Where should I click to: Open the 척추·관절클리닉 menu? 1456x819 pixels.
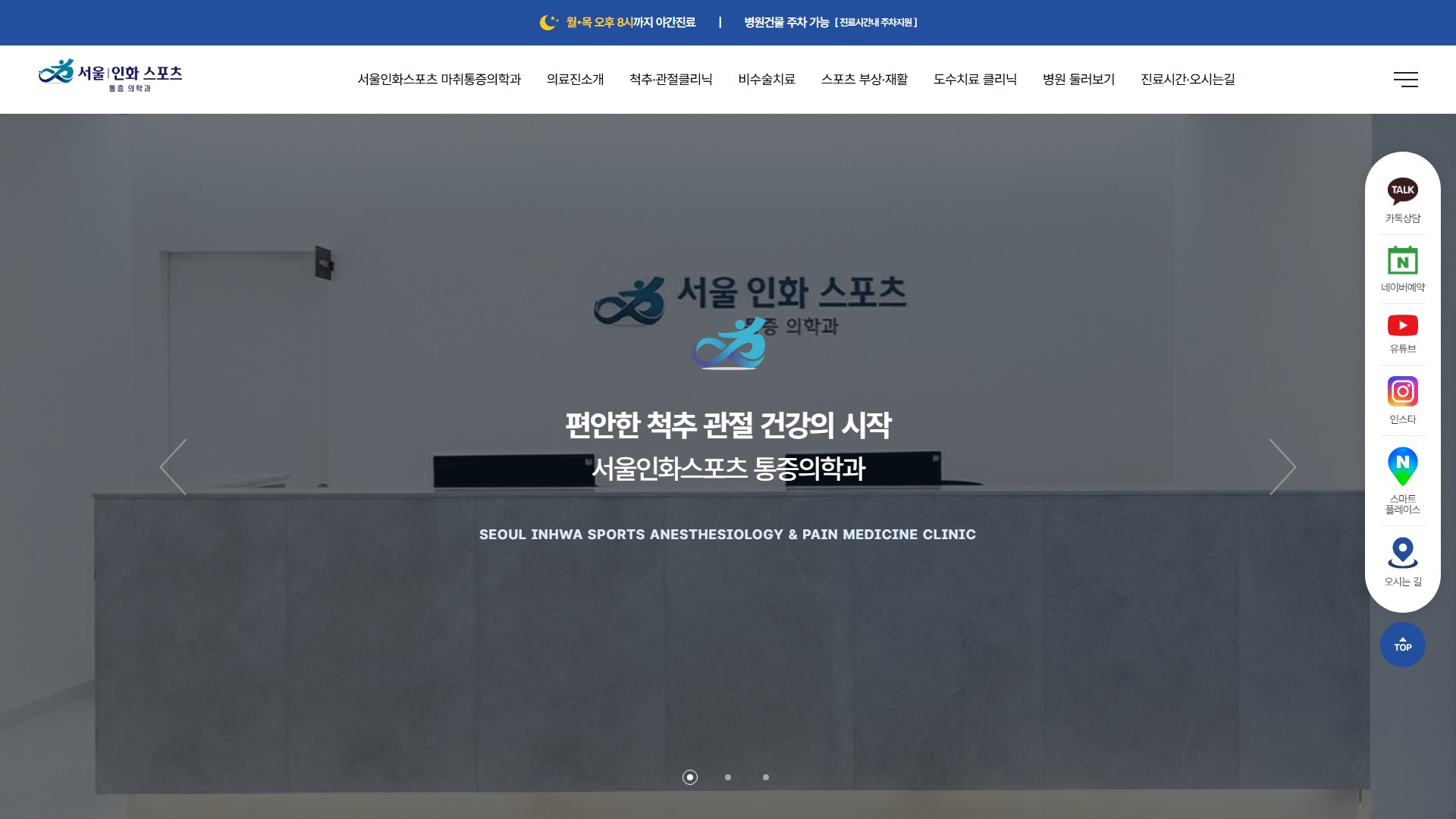point(670,80)
